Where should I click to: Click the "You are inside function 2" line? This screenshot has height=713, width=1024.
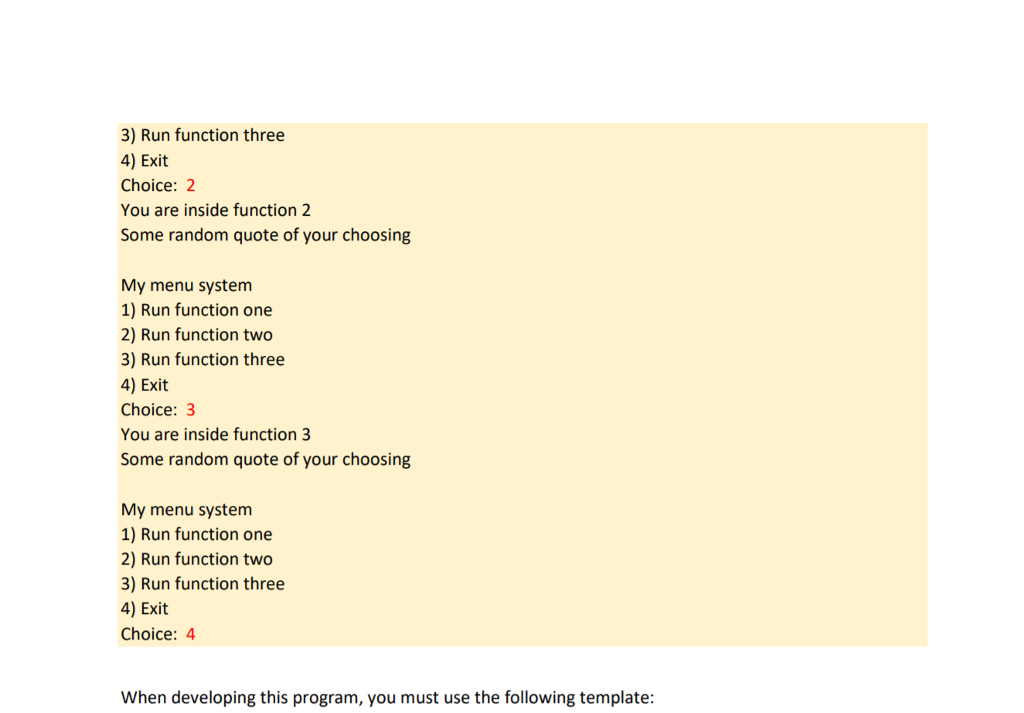point(216,210)
